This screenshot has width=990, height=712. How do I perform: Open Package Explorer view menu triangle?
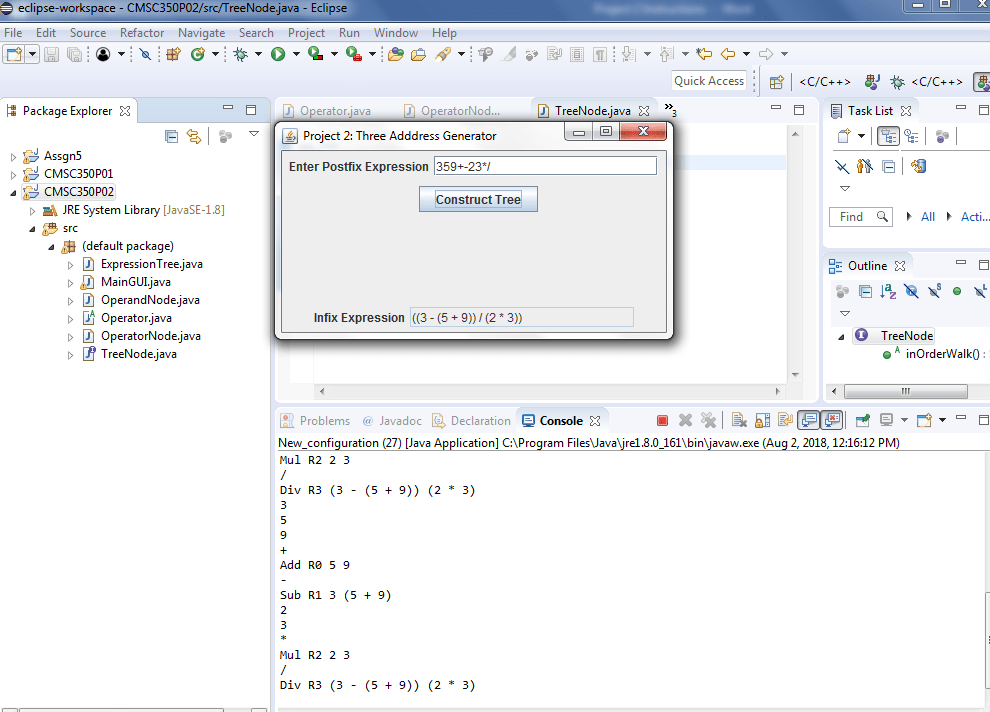tap(254, 134)
